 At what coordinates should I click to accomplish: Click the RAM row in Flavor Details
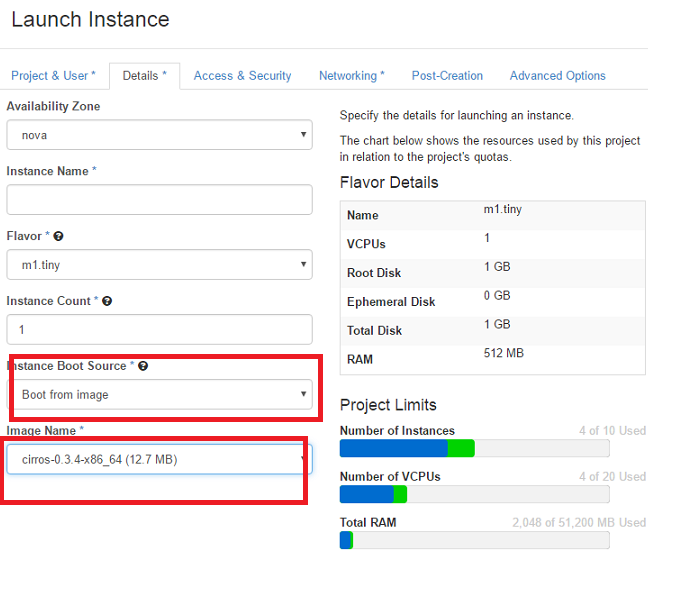pos(493,360)
